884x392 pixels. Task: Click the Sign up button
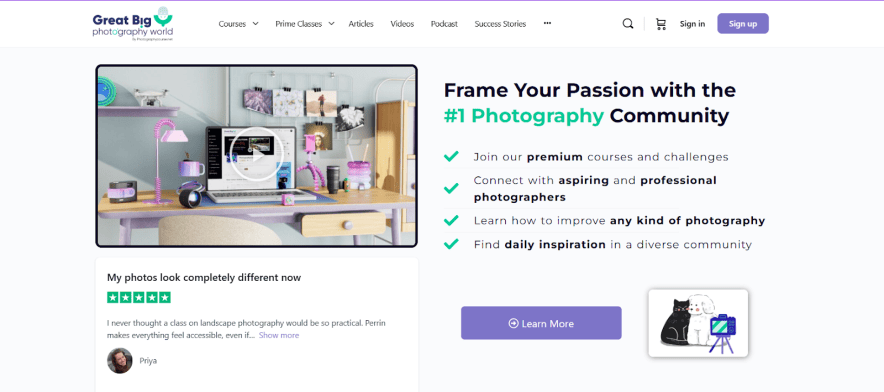coord(742,24)
